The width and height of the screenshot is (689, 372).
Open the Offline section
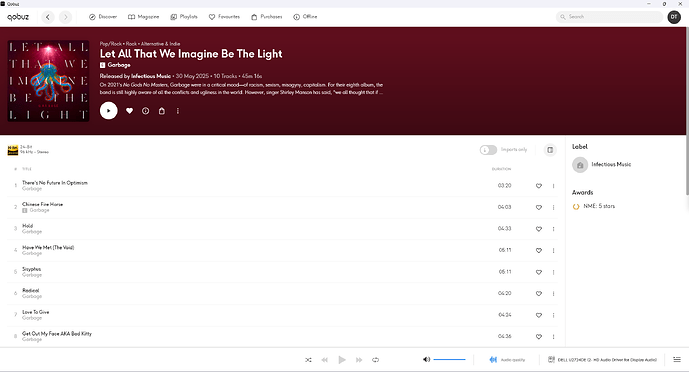click(305, 17)
